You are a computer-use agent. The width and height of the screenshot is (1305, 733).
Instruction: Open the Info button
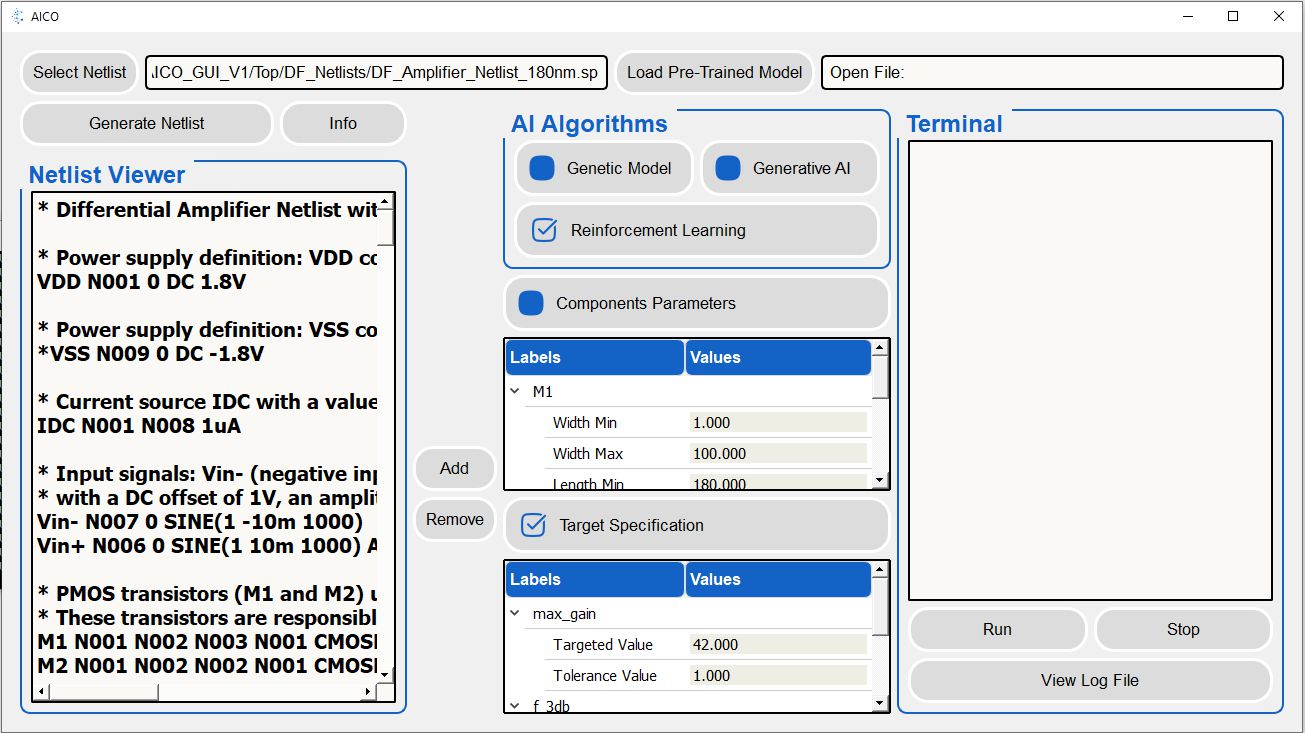[343, 123]
